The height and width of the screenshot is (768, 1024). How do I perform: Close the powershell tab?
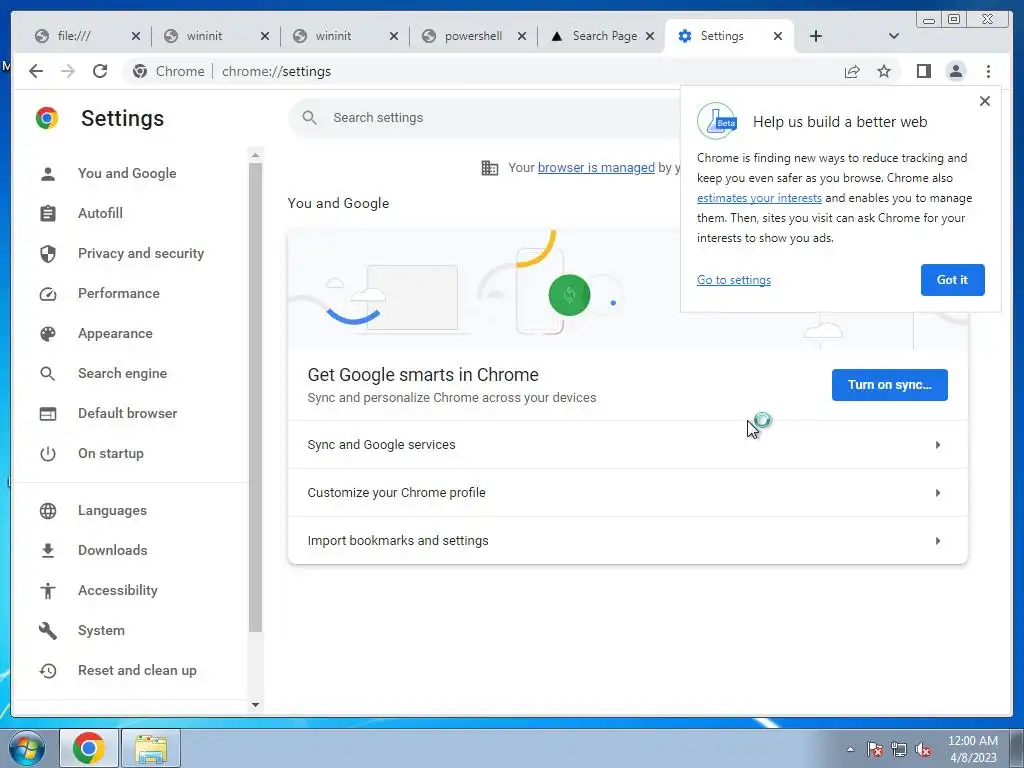pyautogui.click(x=522, y=36)
